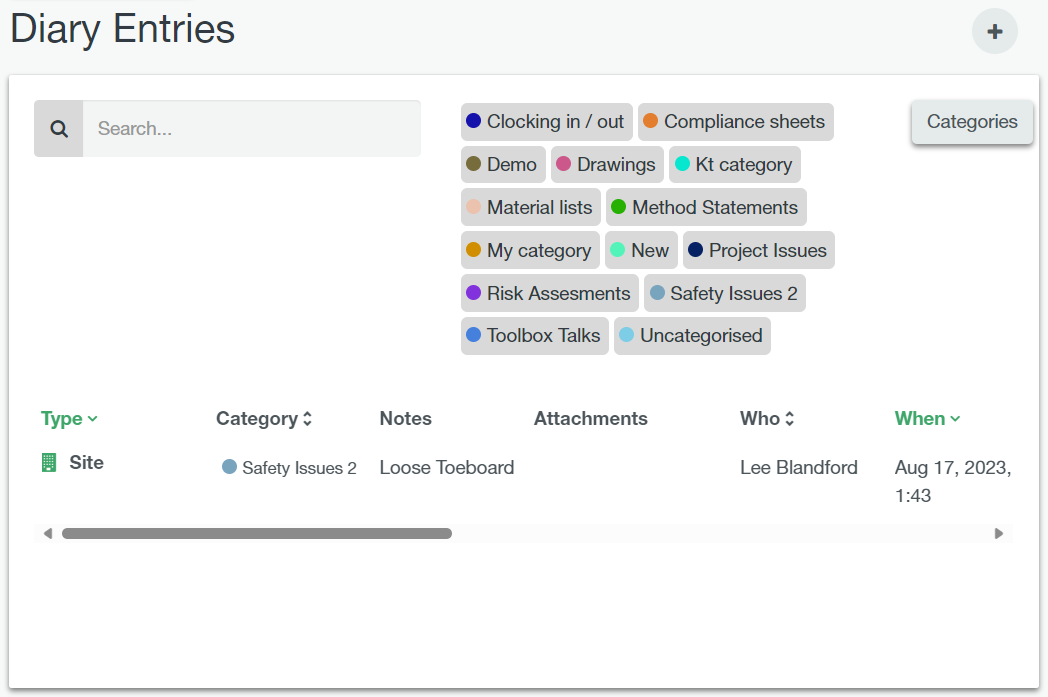Focus the Search input field
Image resolution: width=1048 pixels, height=697 pixels.
point(252,128)
